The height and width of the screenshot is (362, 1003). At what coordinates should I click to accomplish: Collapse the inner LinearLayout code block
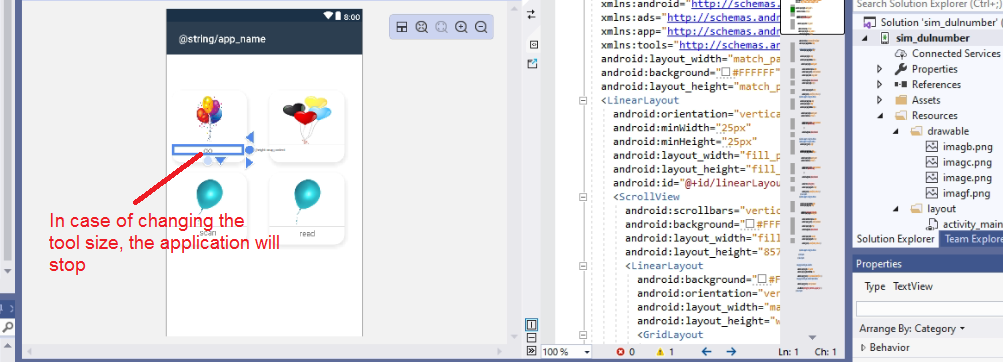pos(583,265)
